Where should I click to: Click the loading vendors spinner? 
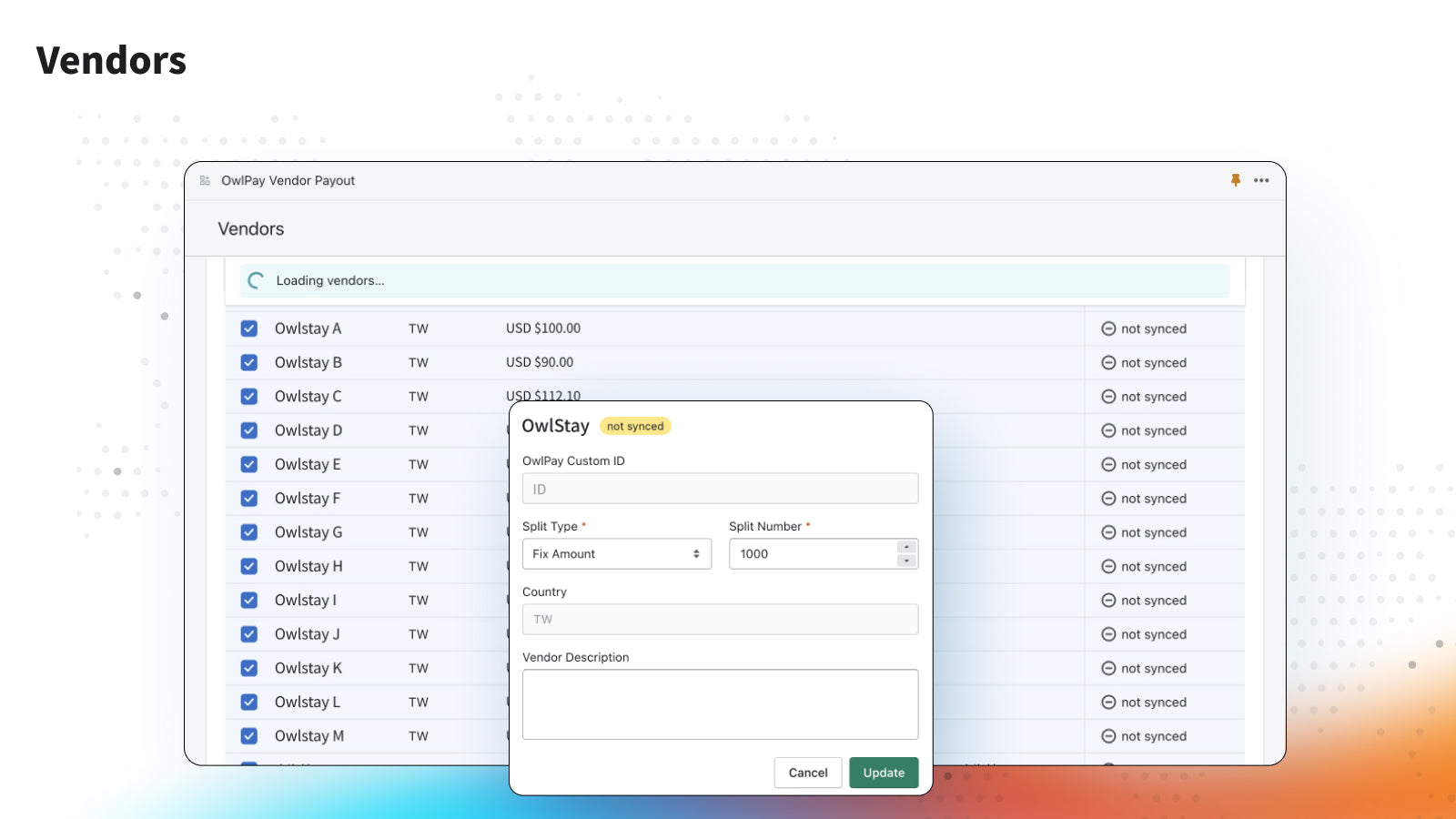(x=255, y=280)
